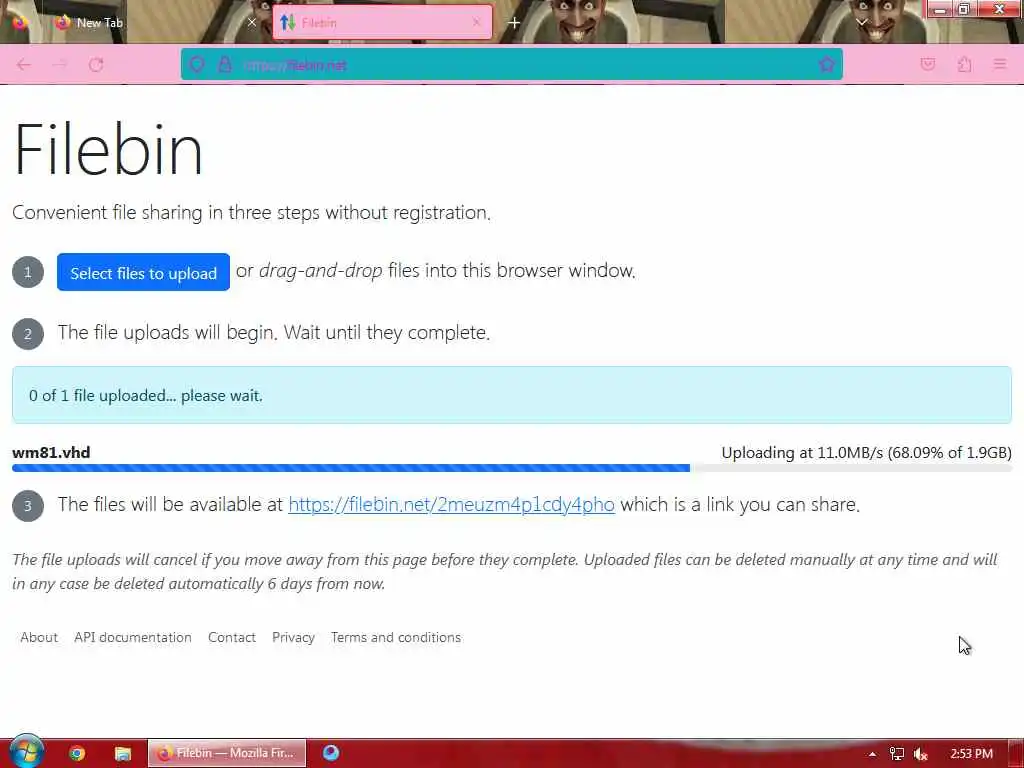Open File Explorer from the taskbar

(122, 753)
